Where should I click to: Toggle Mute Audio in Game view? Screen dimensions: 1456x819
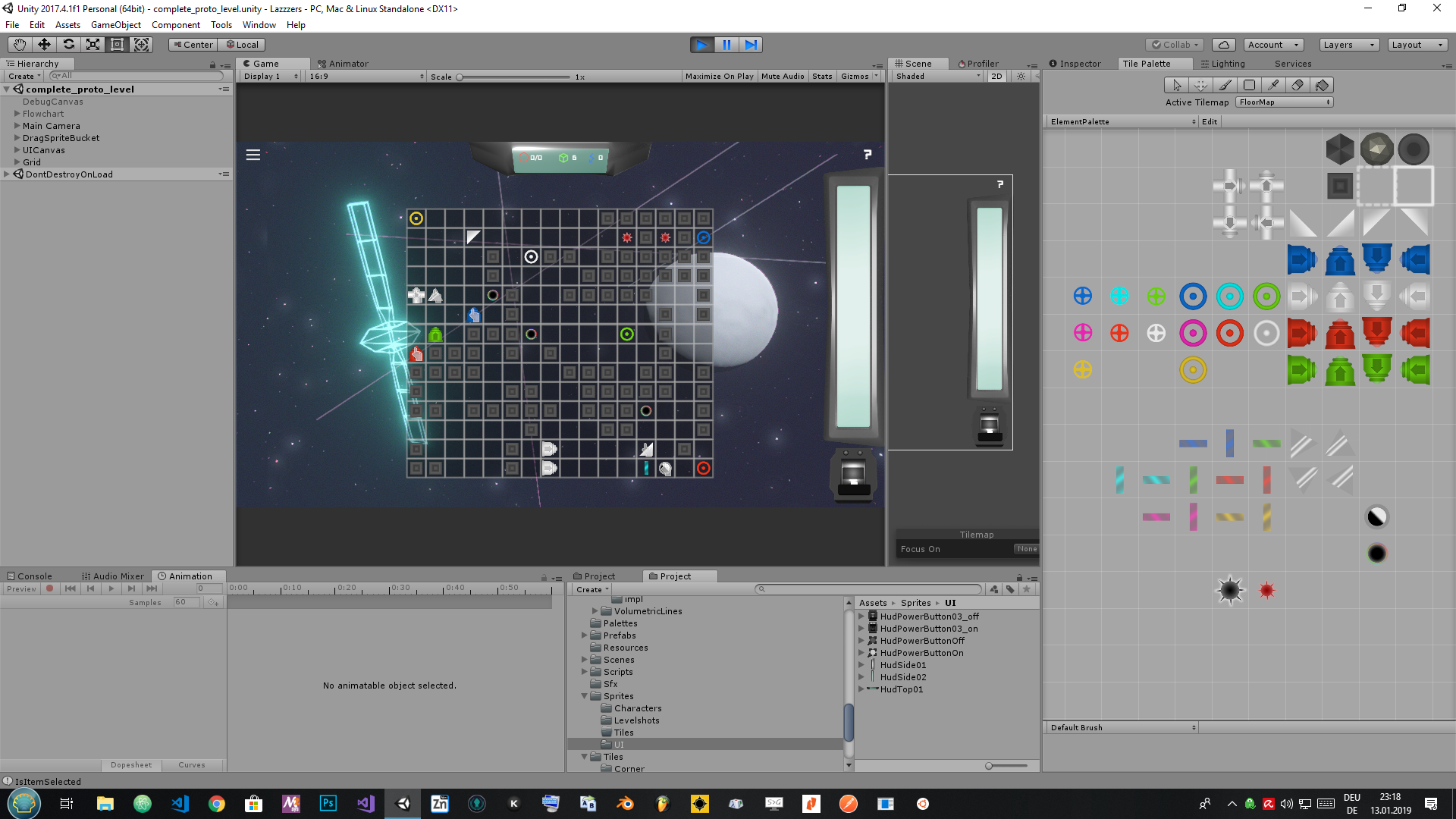click(x=782, y=77)
